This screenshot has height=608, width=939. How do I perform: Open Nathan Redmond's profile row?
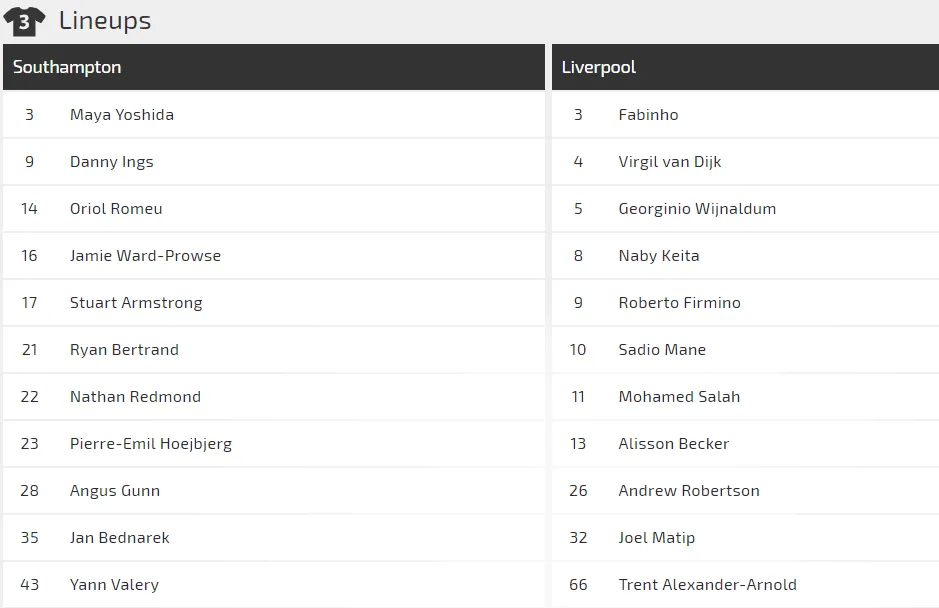click(135, 397)
